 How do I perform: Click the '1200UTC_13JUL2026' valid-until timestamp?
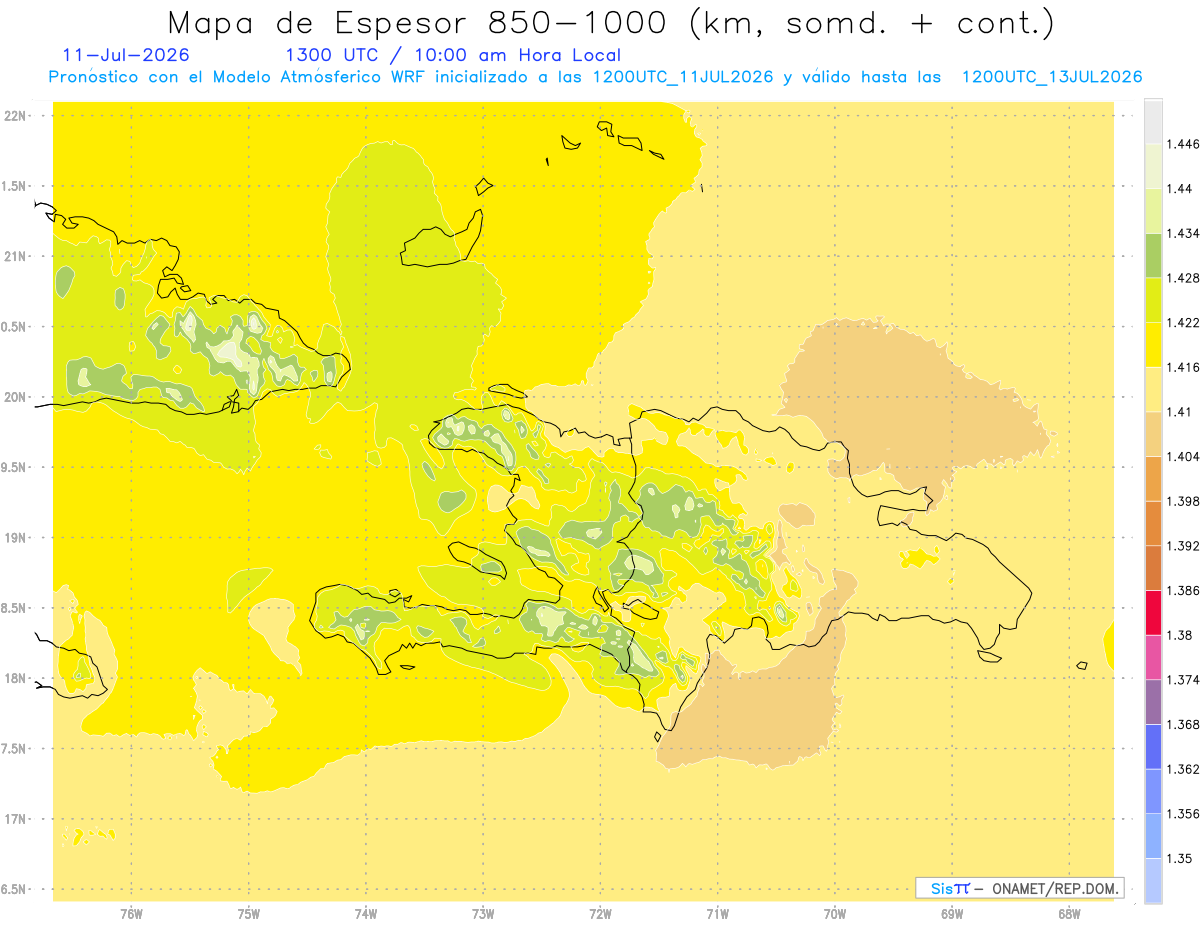1052,77
